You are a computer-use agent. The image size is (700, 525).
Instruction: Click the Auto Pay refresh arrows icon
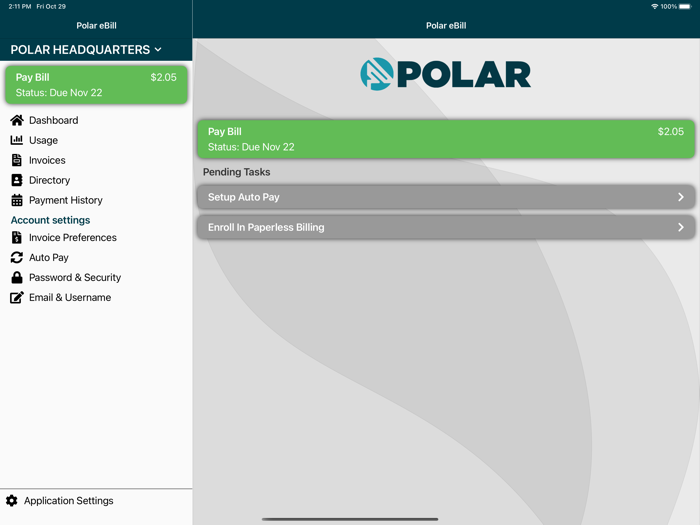(17, 258)
